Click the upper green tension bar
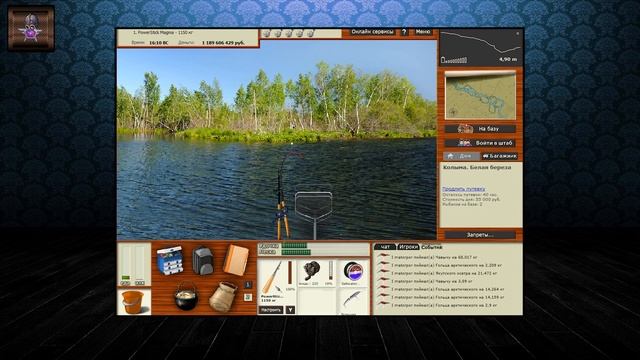This screenshot has height=360, width=640. 294,246
